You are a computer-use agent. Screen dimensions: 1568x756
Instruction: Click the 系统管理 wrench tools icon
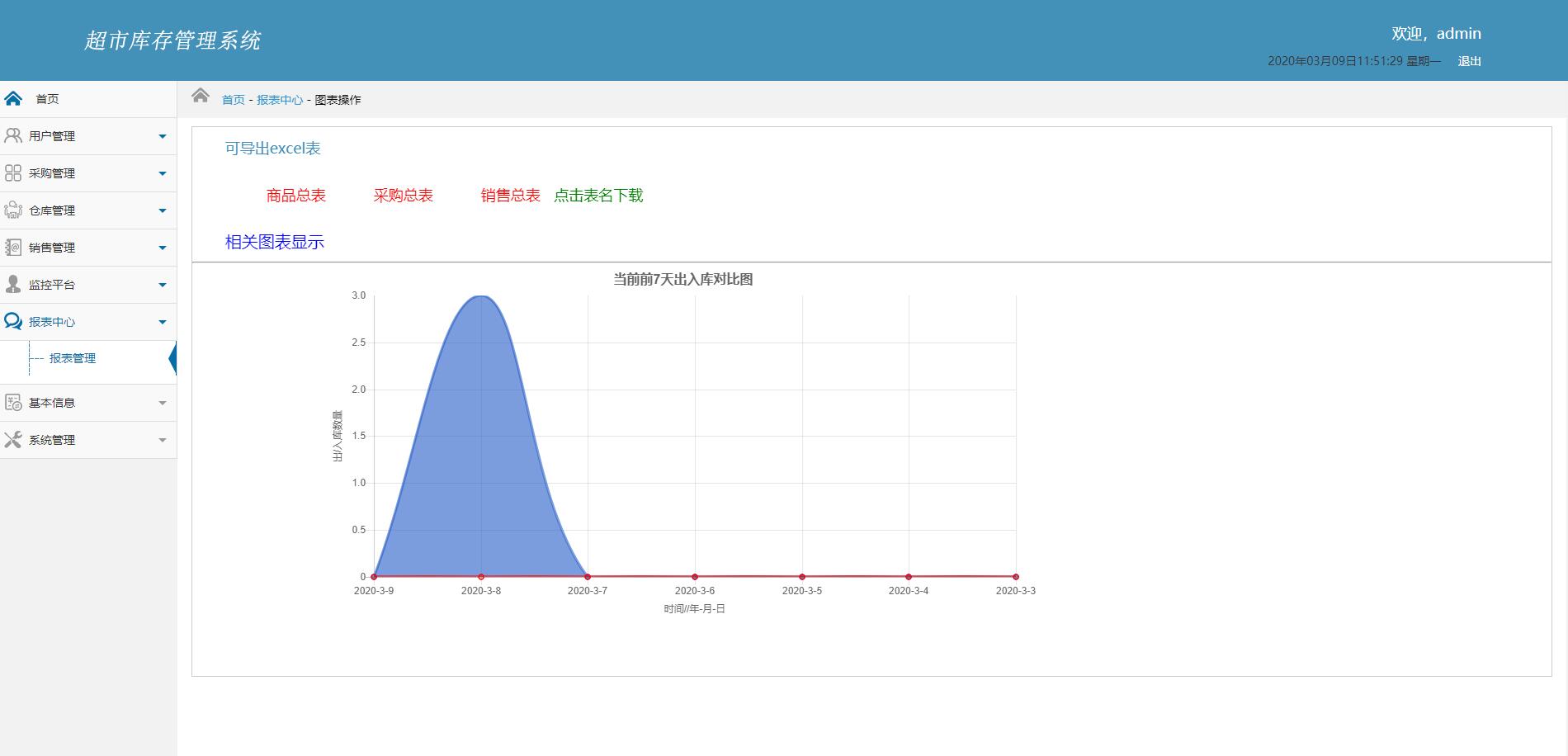coord(13,439)
